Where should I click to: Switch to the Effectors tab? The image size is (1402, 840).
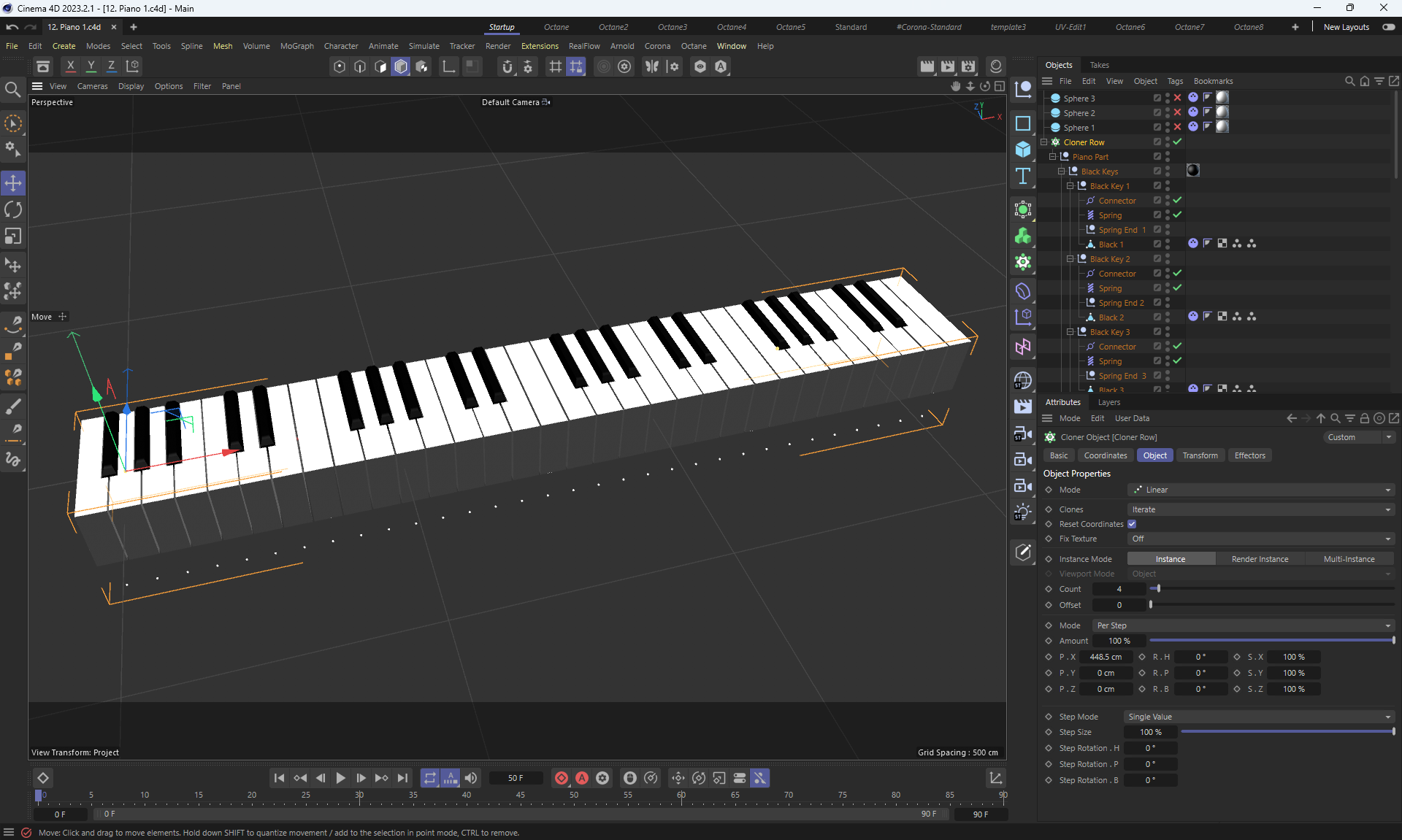coord(1249,455)
